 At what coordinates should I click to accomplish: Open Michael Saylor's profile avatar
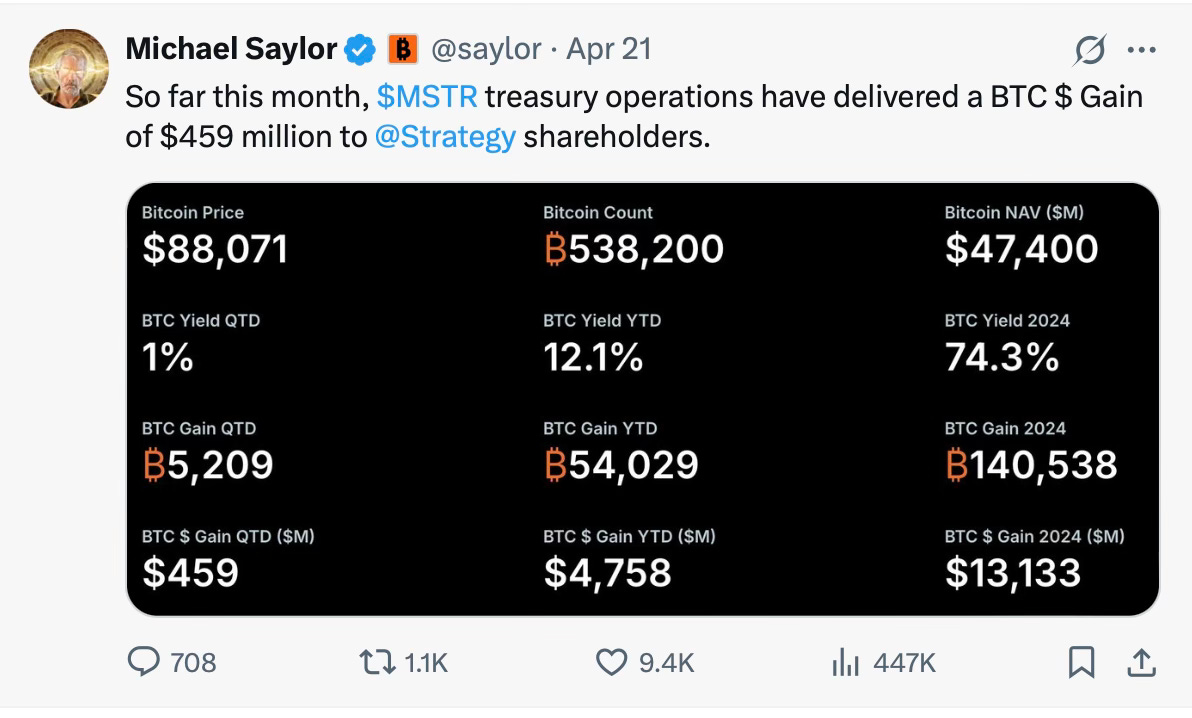tap(68, 69)
